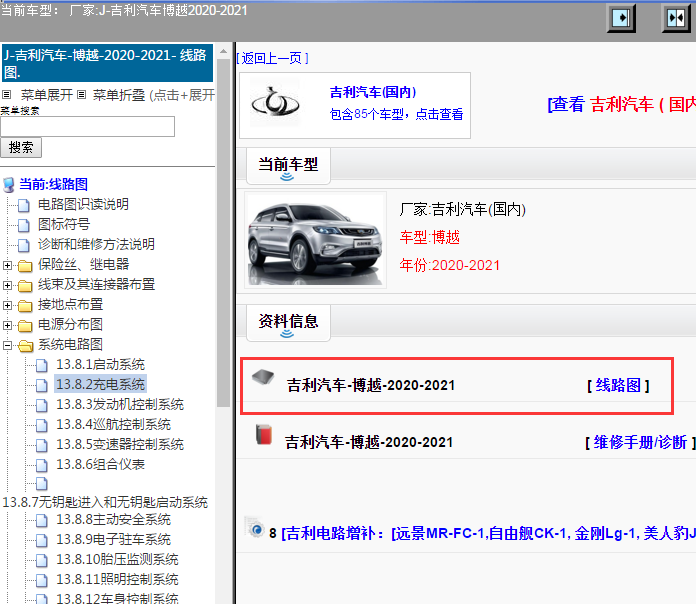696x604 pixels.
Task: Click the text 车型:博越
Action: click(430, 237)
